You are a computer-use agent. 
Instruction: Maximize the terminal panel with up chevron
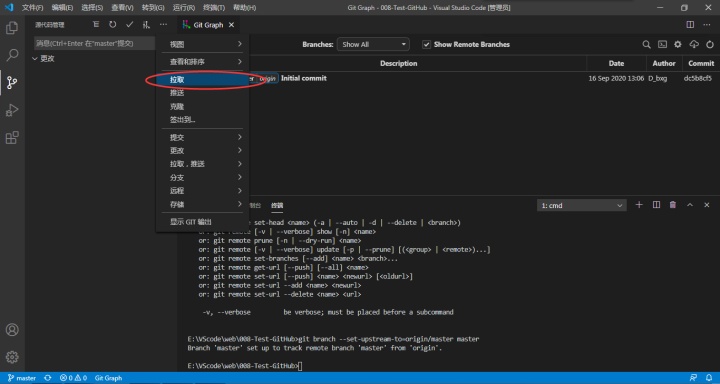click(x=690, y=205)
